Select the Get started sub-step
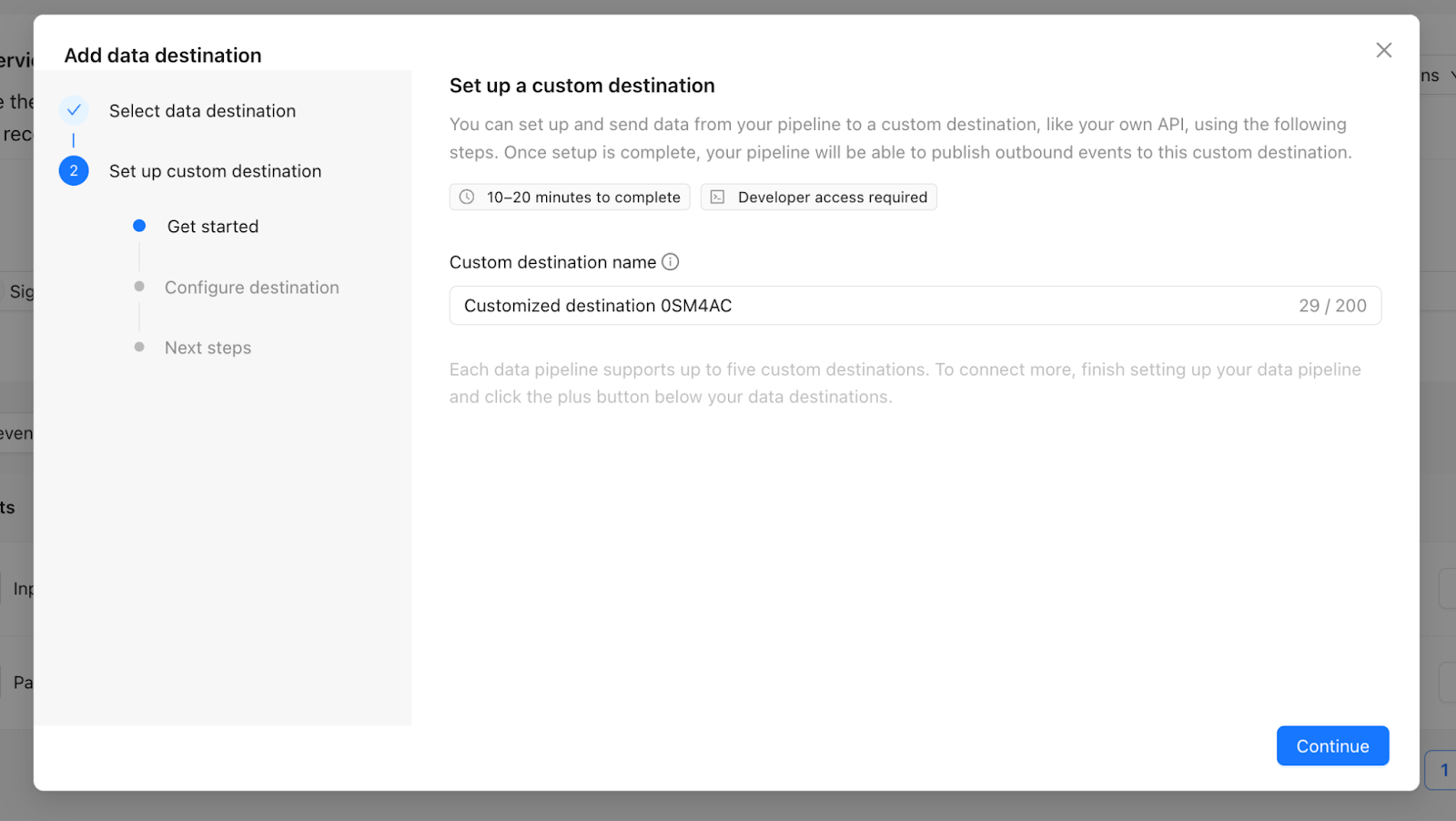The width and height of the screenshot is (1456, 821). pos(213,227)
